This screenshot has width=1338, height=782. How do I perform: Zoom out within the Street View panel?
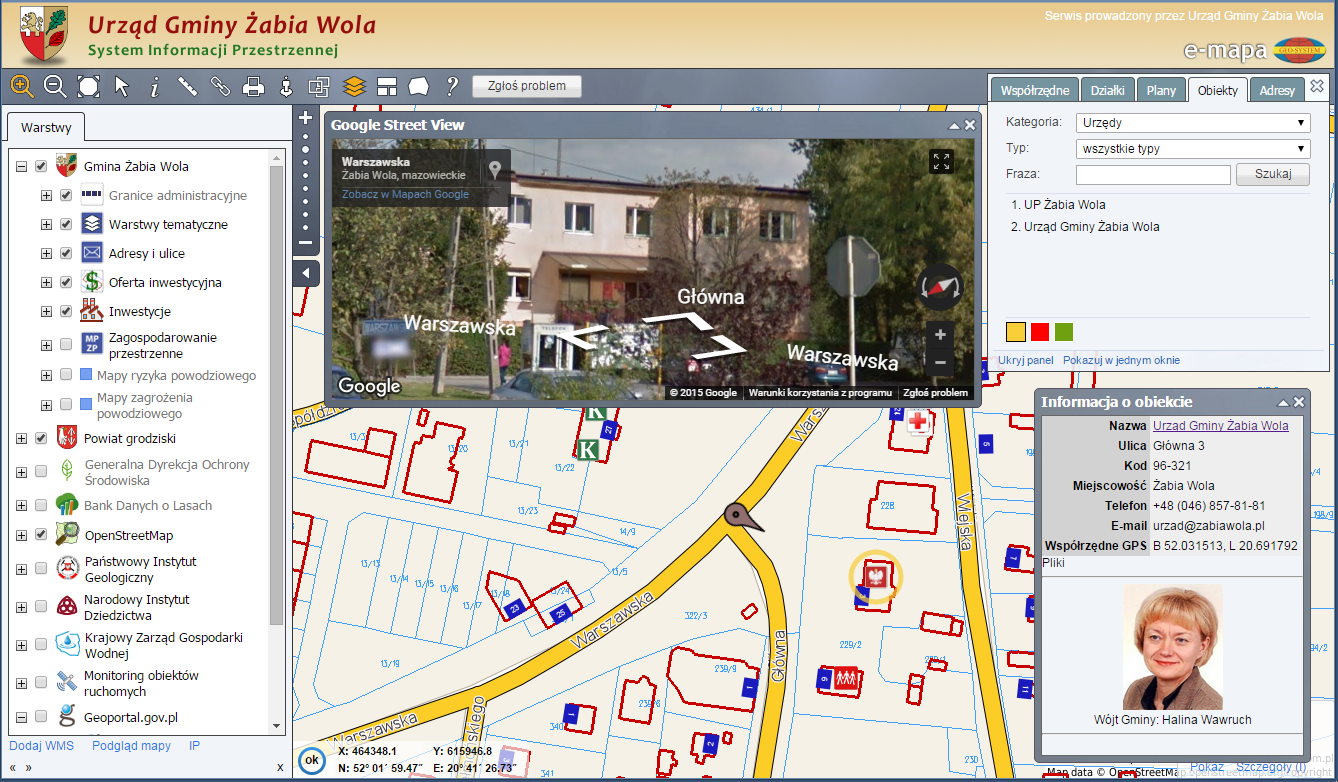click(940, 362)
